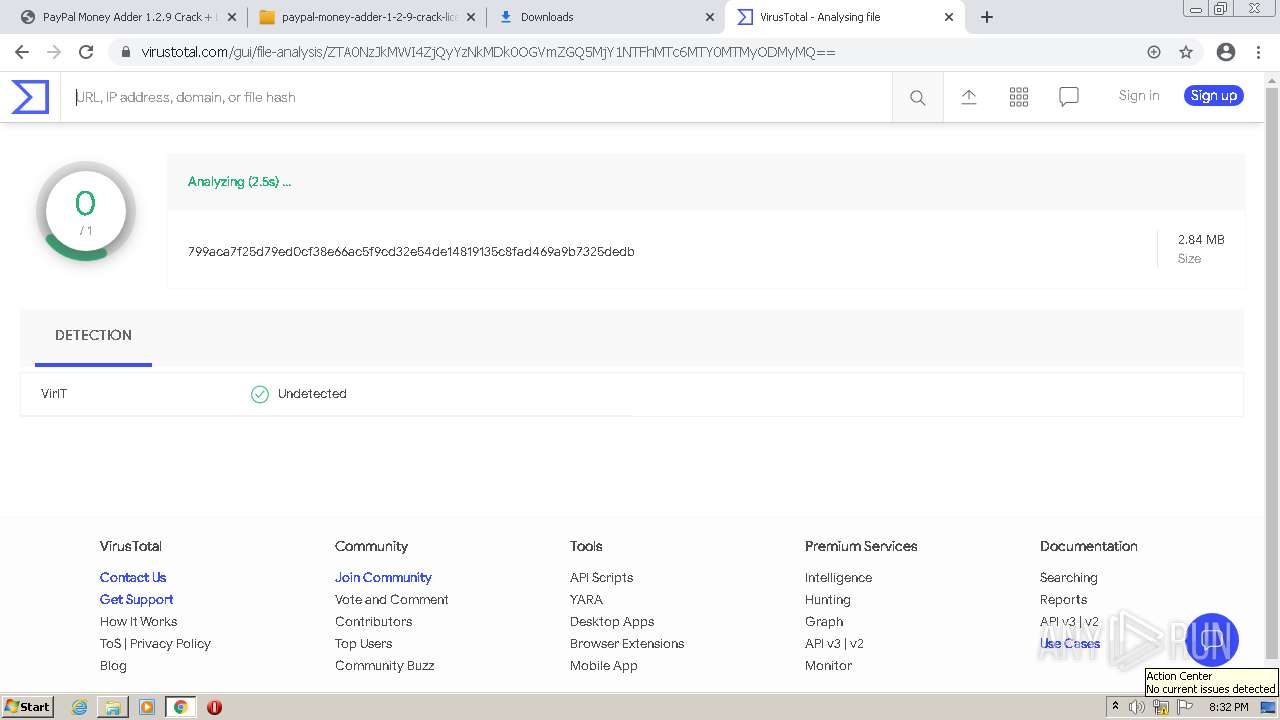Focus the URL or file hash search field
The width and height of the screenshot is (1280, 720).
pos(477,97)
